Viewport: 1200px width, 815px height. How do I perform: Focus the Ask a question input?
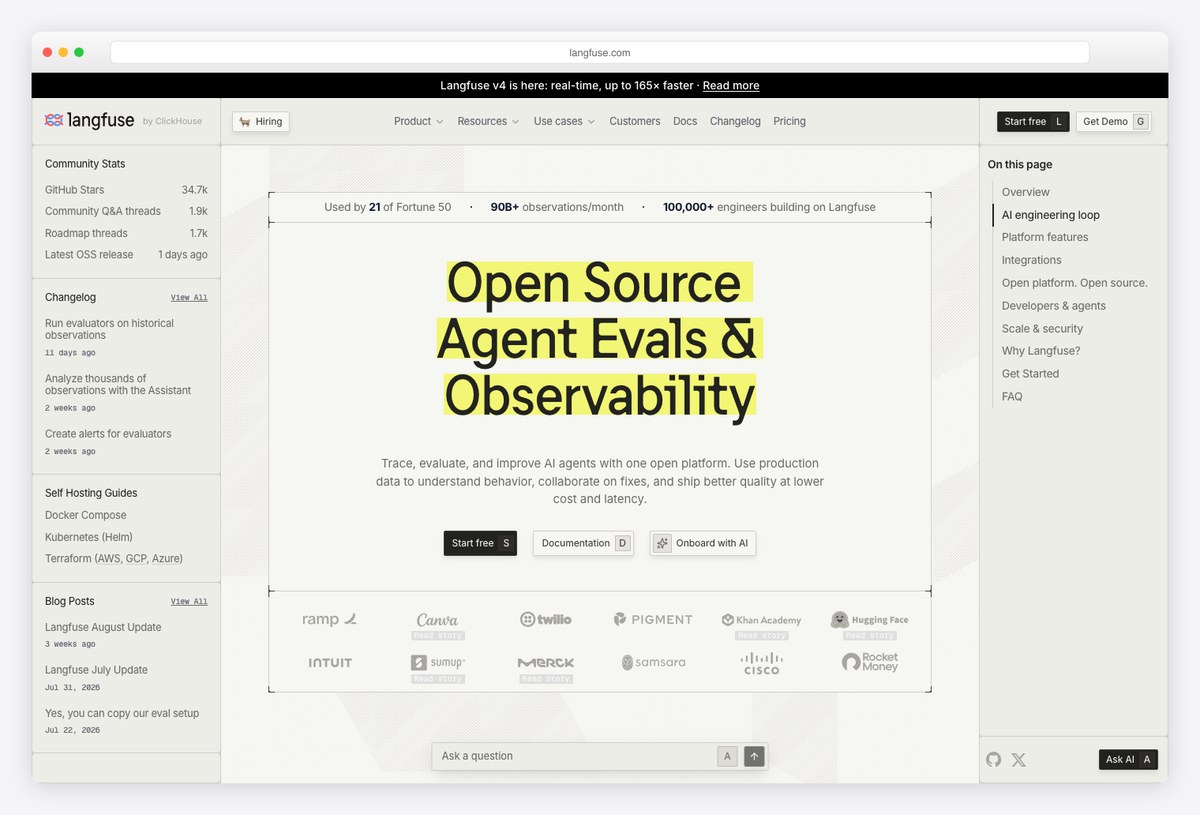(x=575, y=756)
